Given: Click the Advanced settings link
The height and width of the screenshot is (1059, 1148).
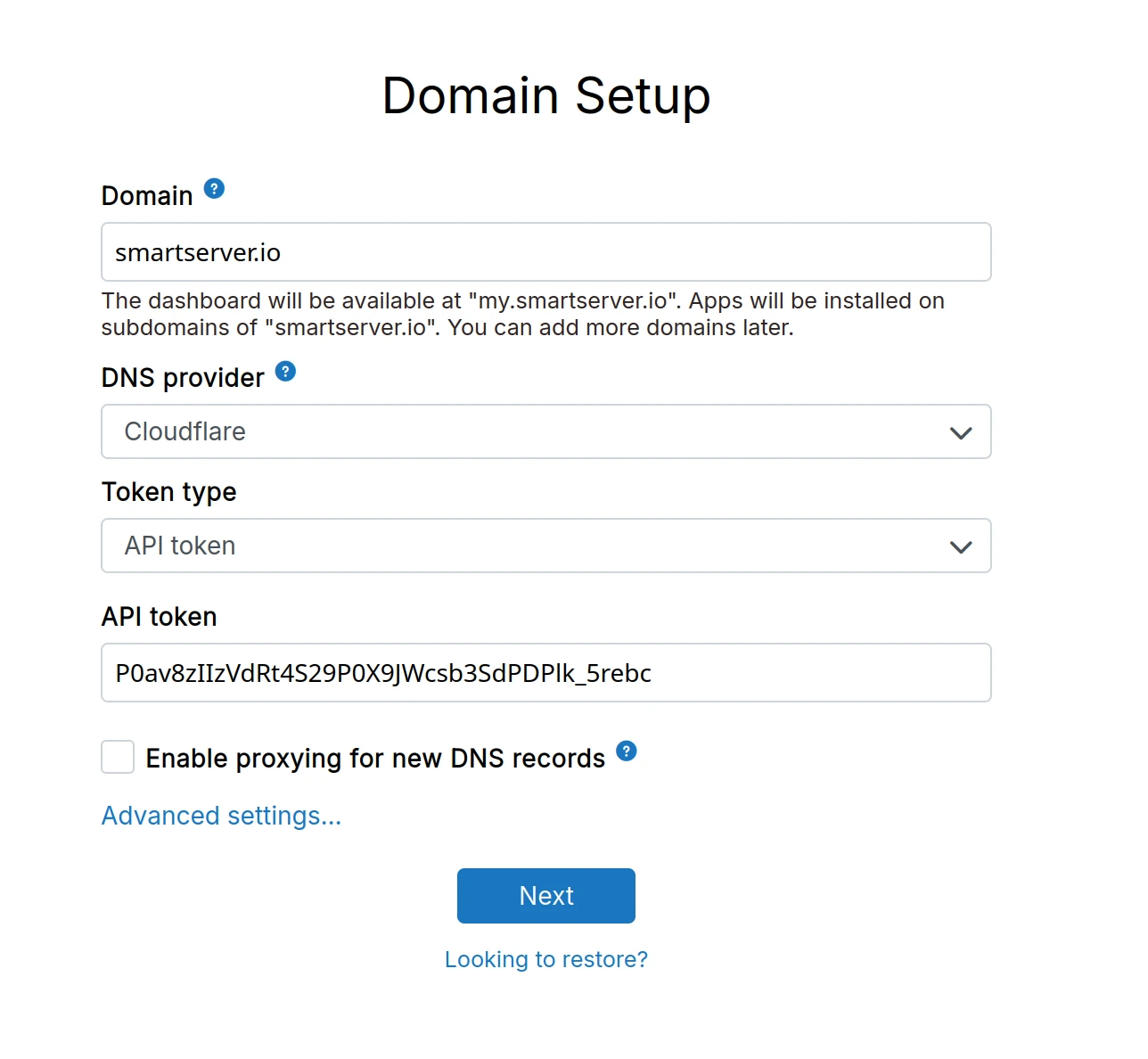Looking at the screenshot, I should 220,815.
